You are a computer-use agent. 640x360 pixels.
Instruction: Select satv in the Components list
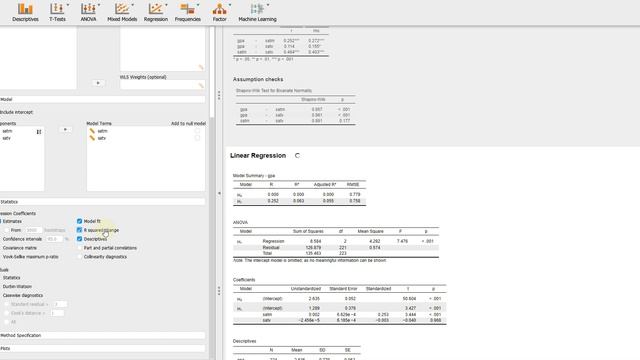click(7, 138)
